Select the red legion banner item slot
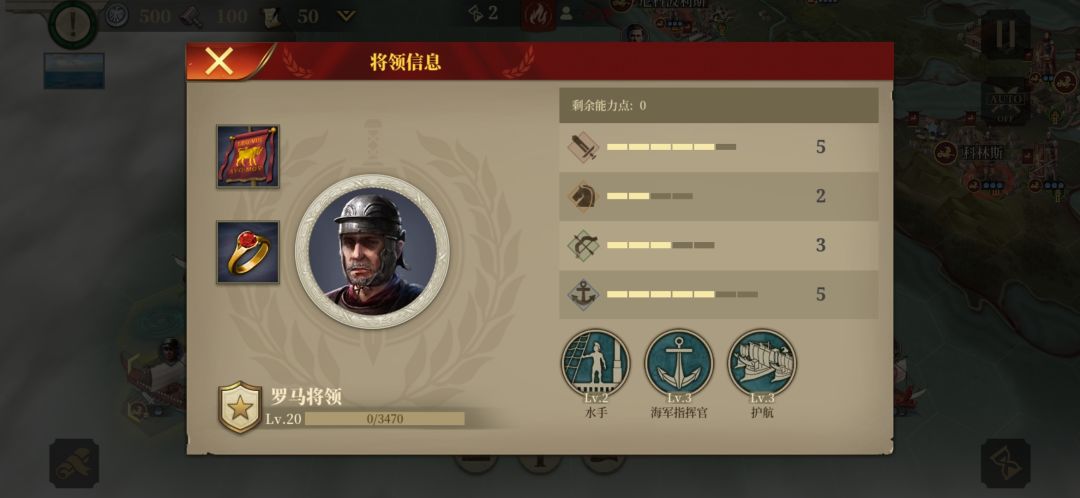The height and width of the screenshot is (498, 1080). click(x=248, y=156)
